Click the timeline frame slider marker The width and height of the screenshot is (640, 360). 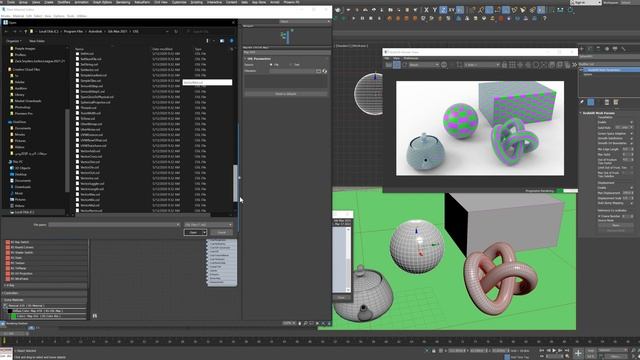(4, 340)
